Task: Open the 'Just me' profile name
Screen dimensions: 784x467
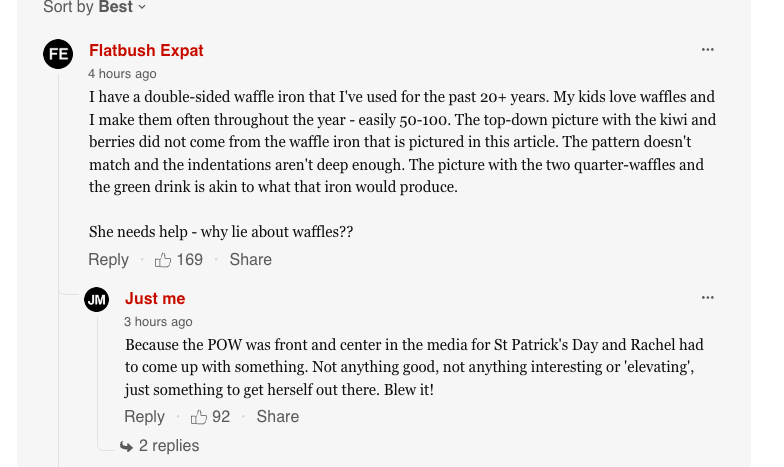Action: 155,299
